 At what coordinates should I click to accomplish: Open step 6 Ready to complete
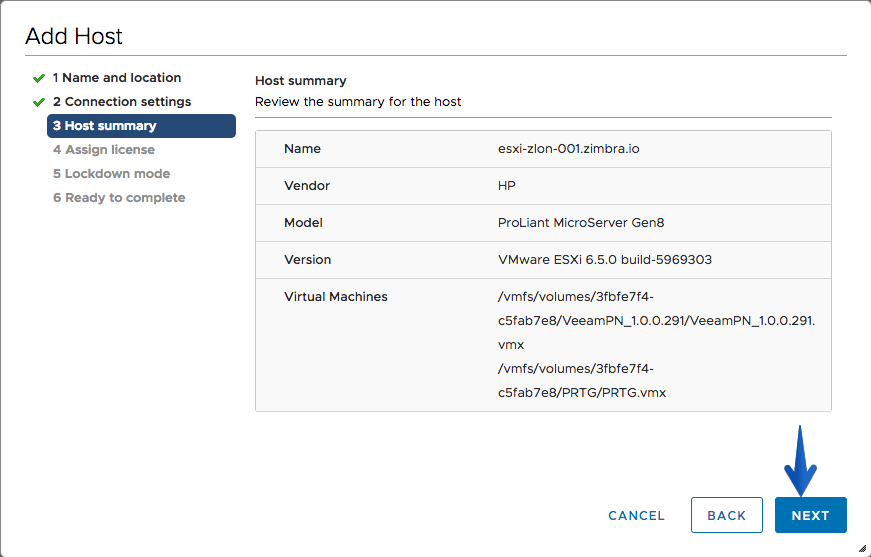point(119,197)
